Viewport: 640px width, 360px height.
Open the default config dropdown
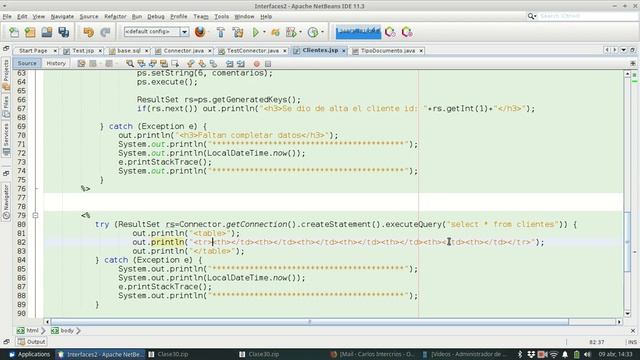[184, 32]
